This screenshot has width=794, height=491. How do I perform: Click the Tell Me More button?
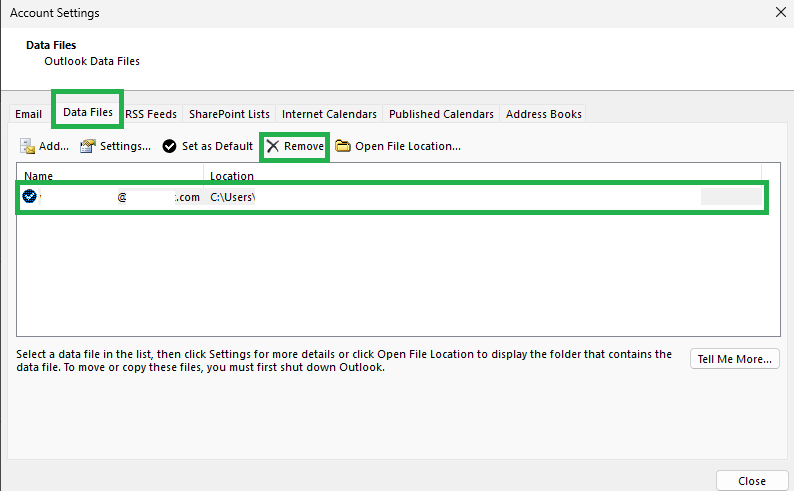(x=735, y=359)
